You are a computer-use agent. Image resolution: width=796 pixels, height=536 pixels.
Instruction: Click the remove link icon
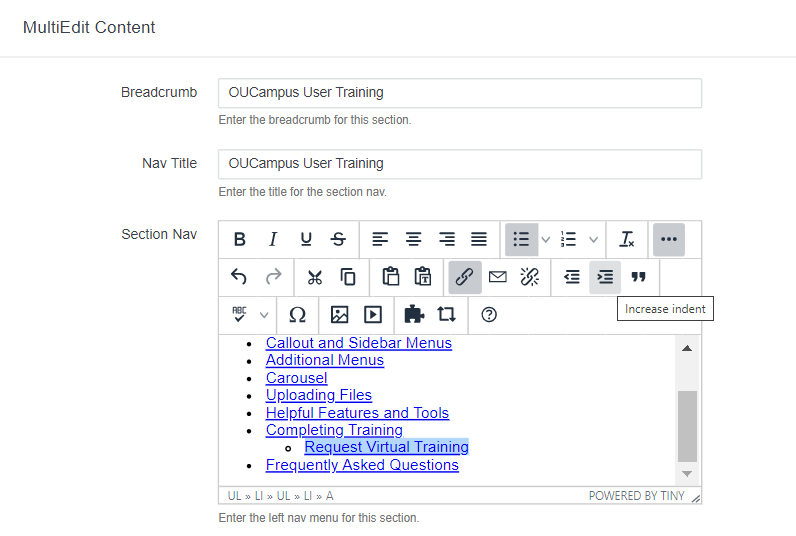(x=530, y=277)
